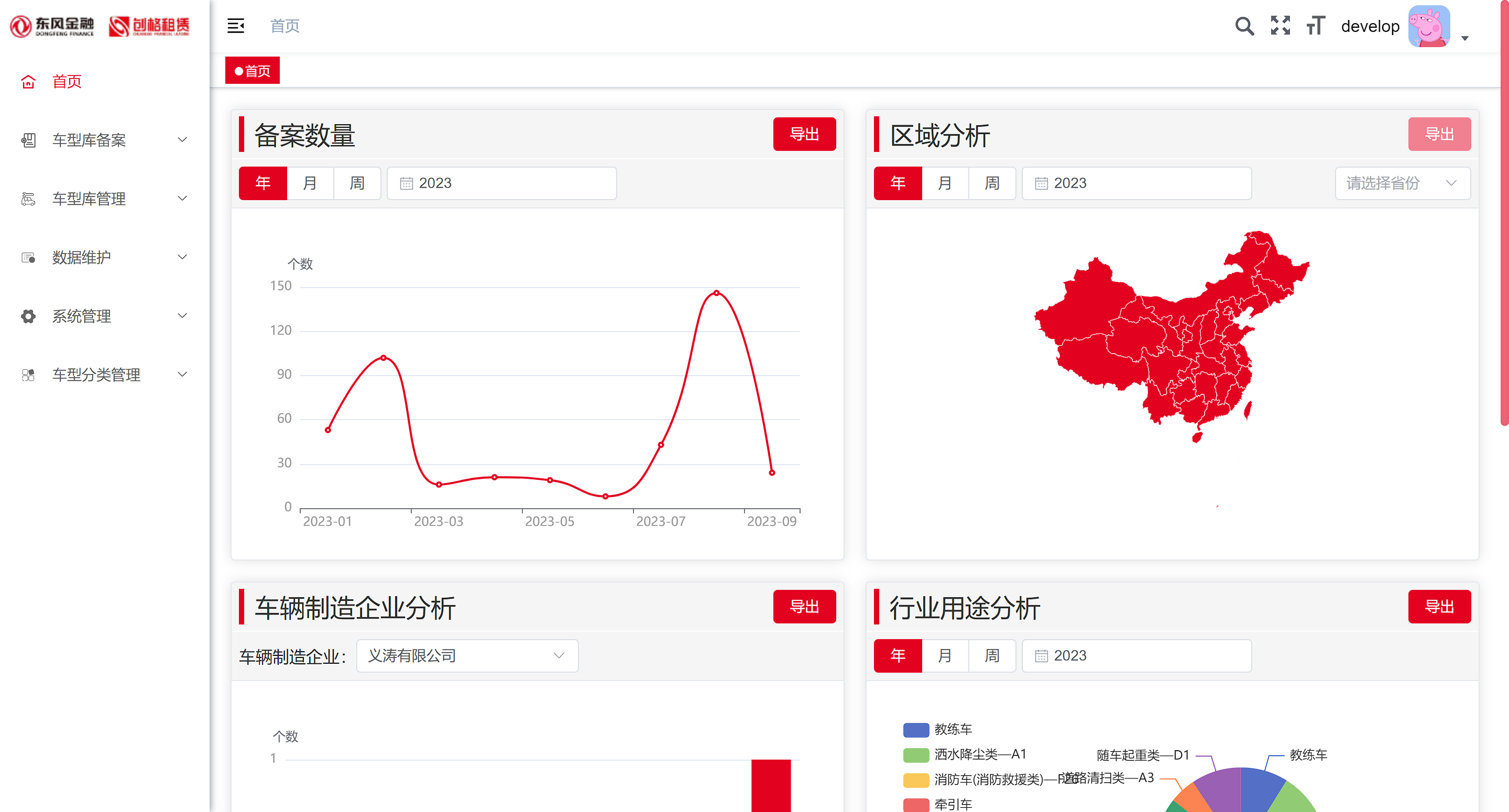Export the 备案数量 chart

click(804, 134)
